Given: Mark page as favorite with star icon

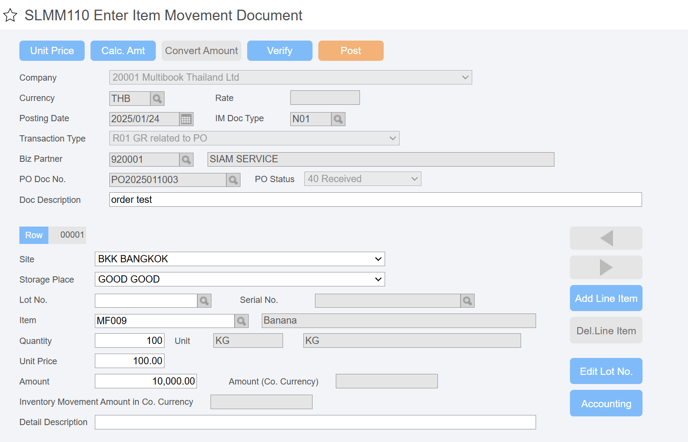Looking at the screenshot, I should (x=10, y=15).
